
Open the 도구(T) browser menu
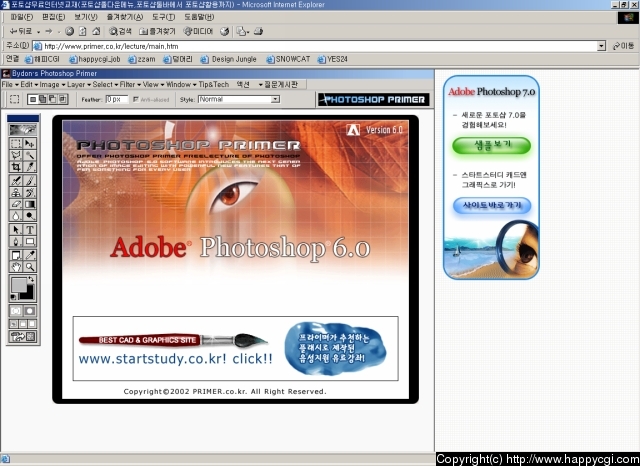(163, 17)
